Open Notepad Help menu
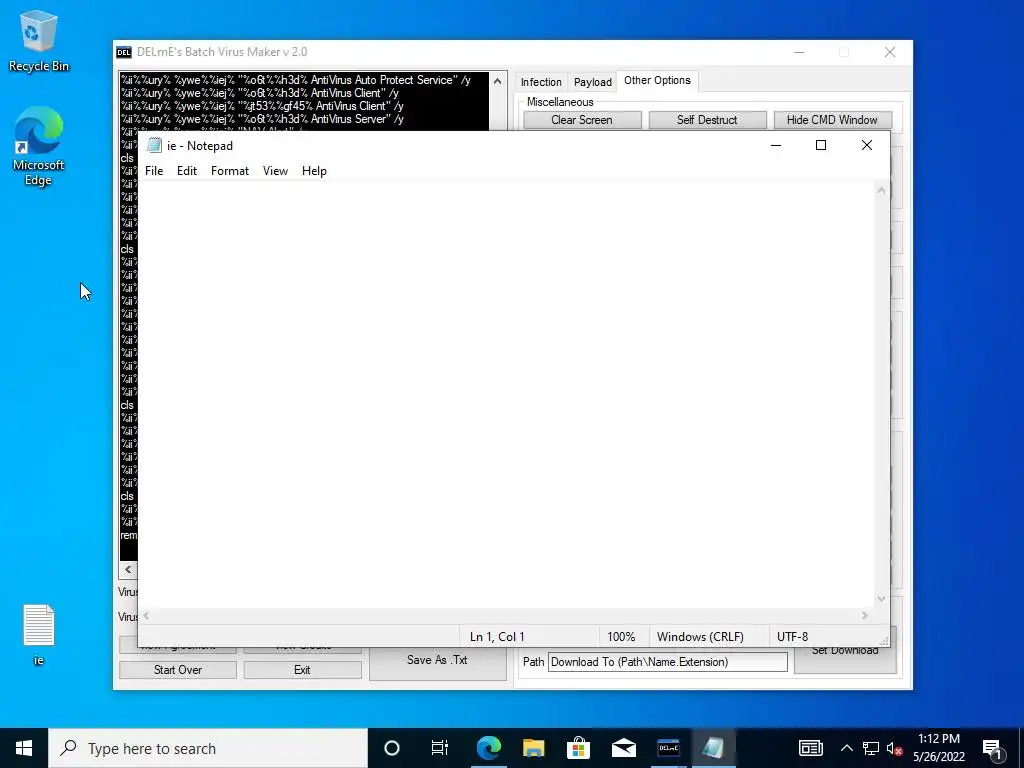This screenshot has width=1024, height=768. (314, 171)
